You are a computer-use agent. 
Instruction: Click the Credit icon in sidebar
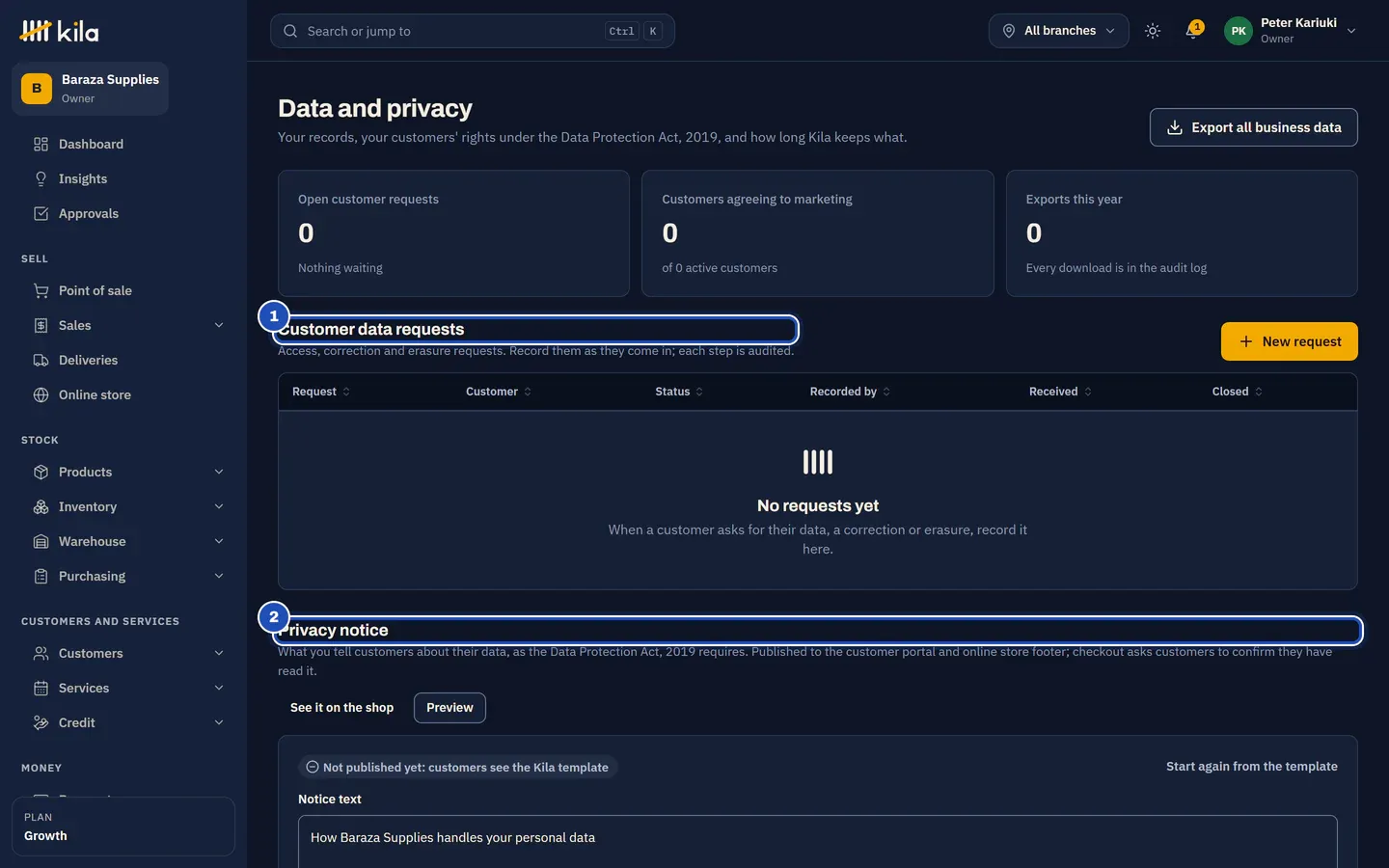tap(41, 722)
